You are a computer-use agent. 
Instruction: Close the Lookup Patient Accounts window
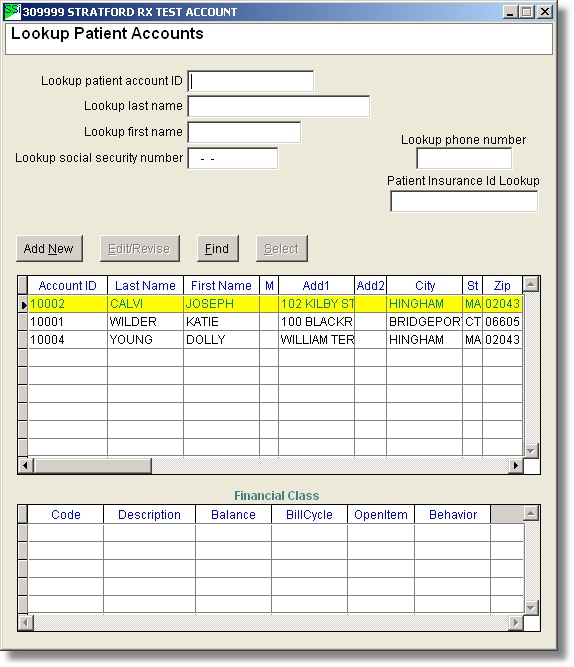click(545, 12)
